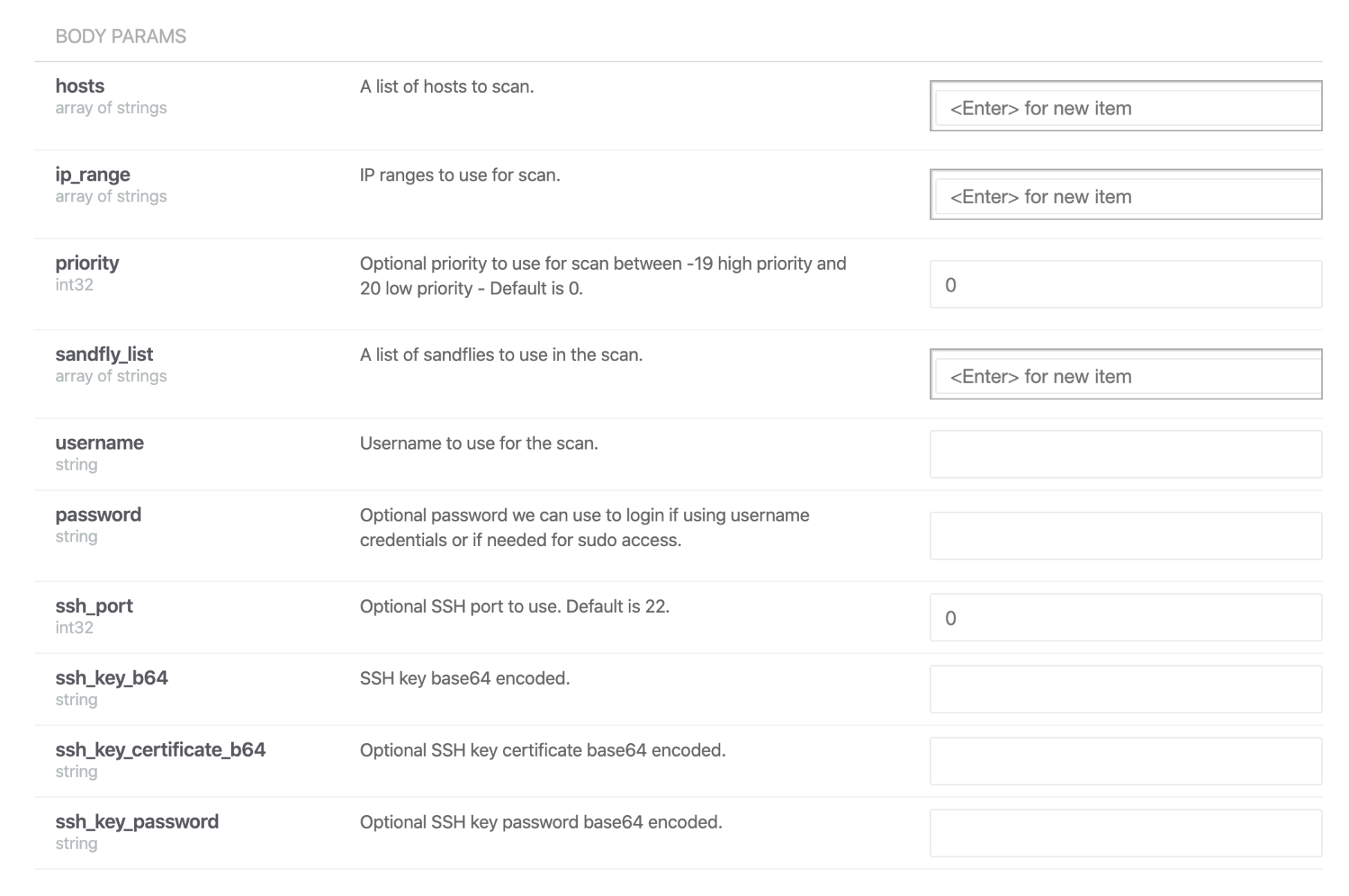This screenshot has width=1349, height=896.
Task: Click the ssh_port description text
Action: pos(514,606)
